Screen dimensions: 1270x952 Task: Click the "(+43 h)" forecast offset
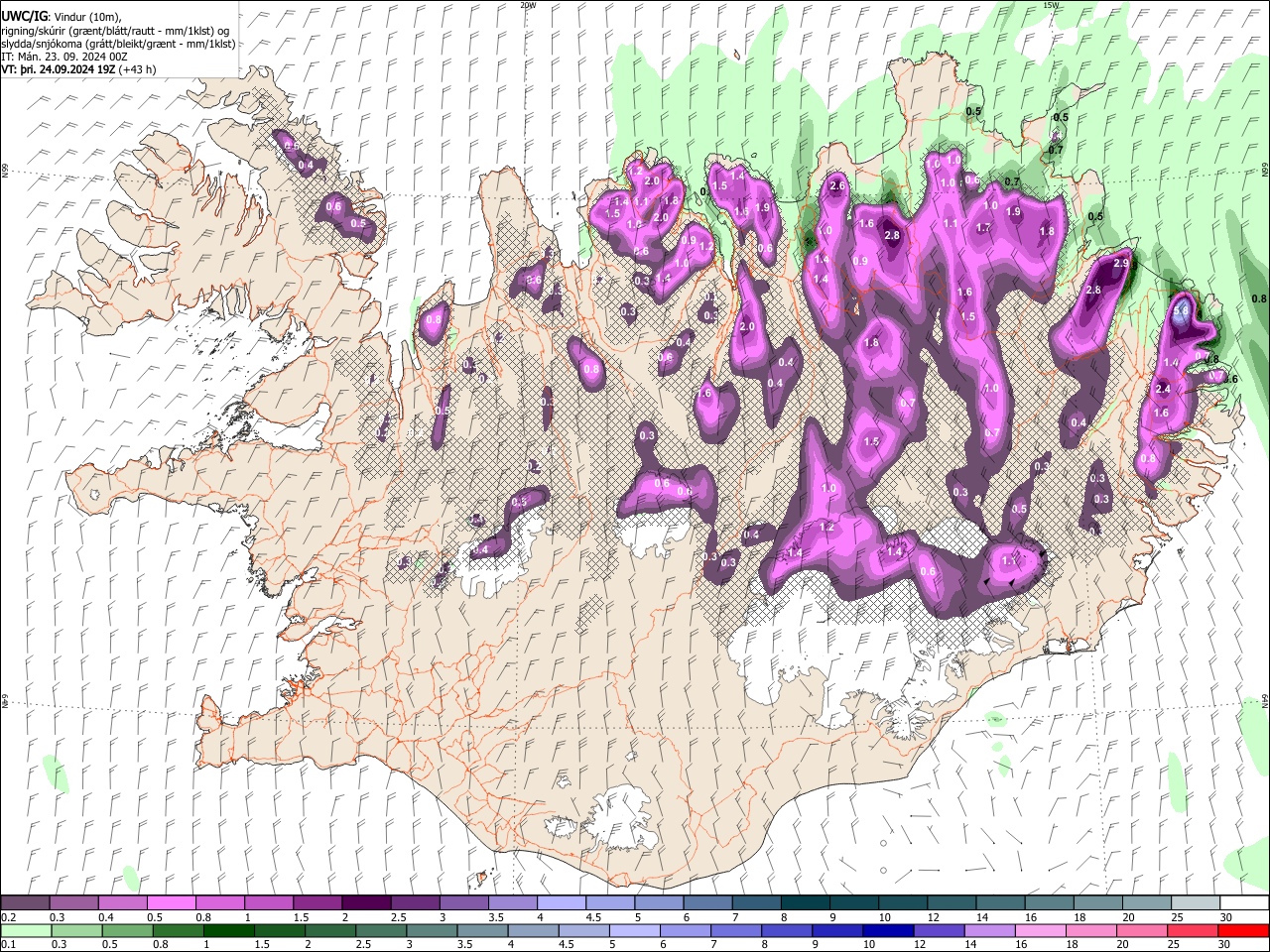[137, 70]
